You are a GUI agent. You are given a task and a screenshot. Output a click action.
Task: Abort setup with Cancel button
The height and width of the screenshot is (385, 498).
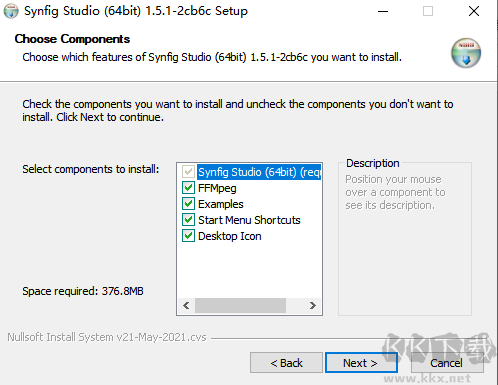[x=446, y=363]
